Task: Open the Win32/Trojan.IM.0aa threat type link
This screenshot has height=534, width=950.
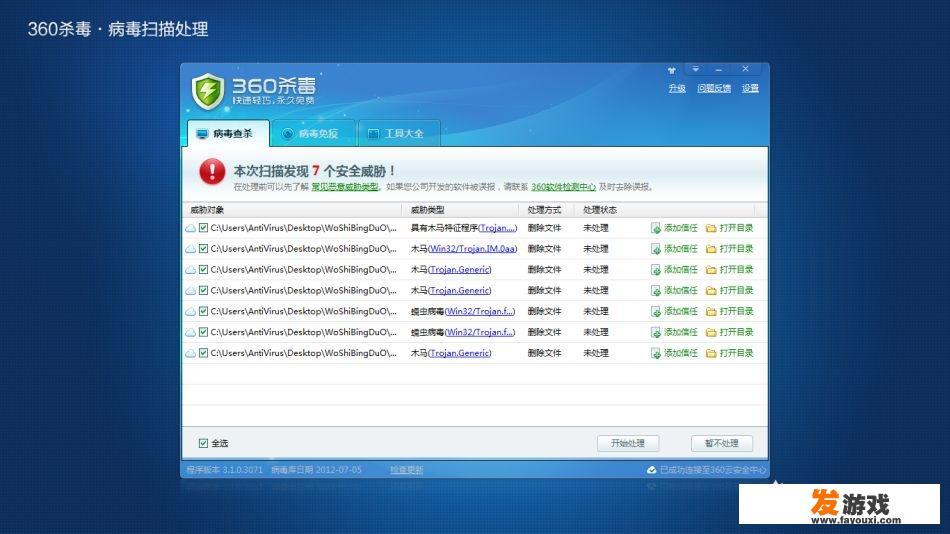Action: [x=473, y=249]
